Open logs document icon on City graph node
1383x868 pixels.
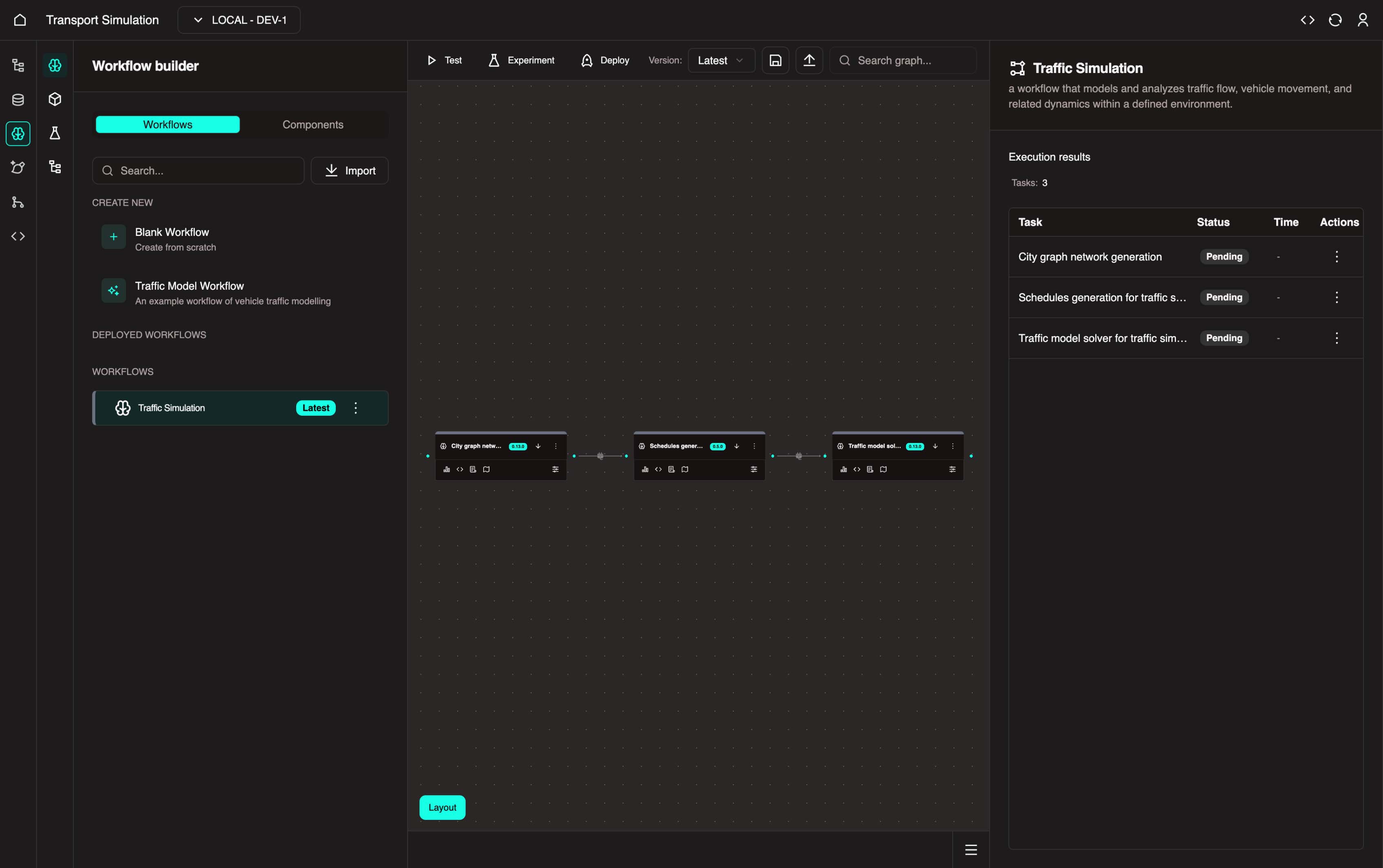click(x=473, y=469)
